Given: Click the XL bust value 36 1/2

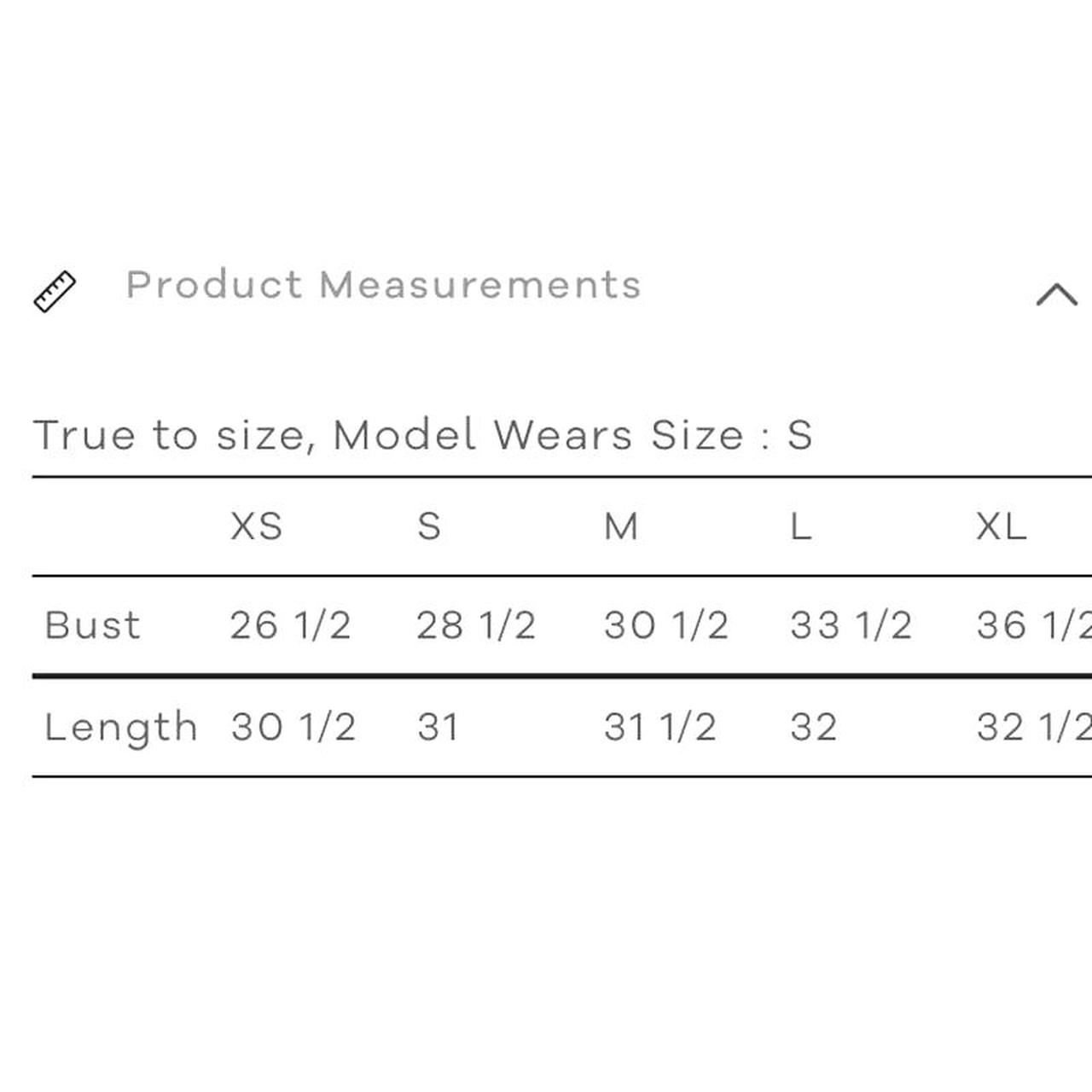Looking at the screenshot, I should 1032,625.
